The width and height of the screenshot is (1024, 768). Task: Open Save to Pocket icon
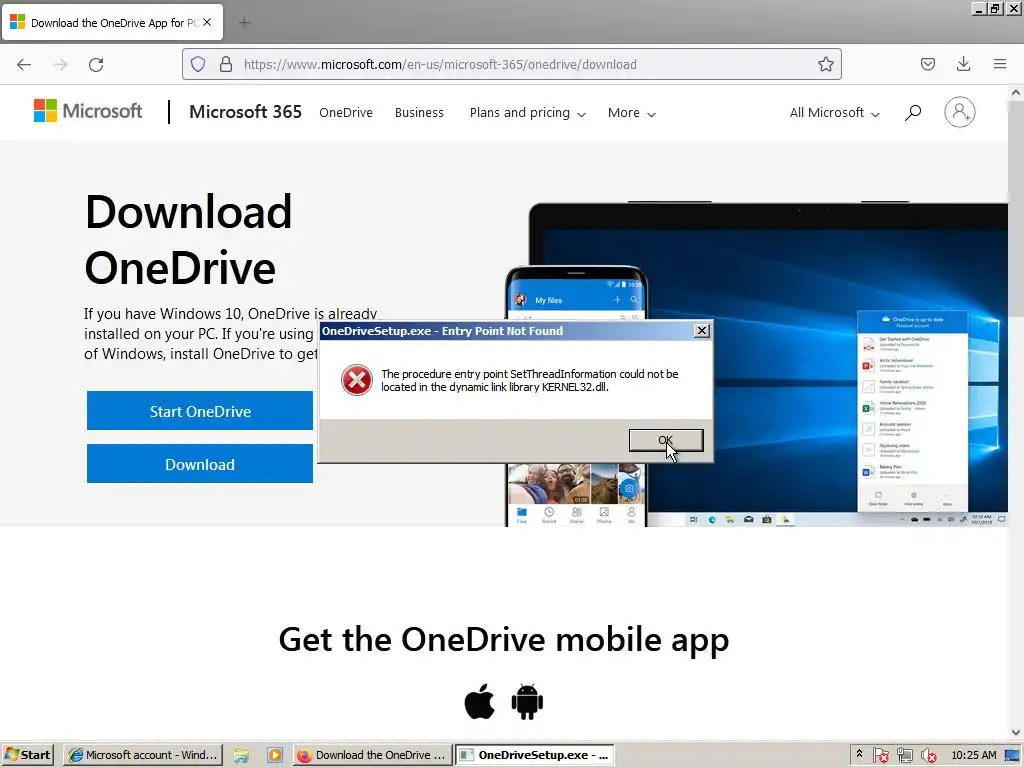point(927,64)
